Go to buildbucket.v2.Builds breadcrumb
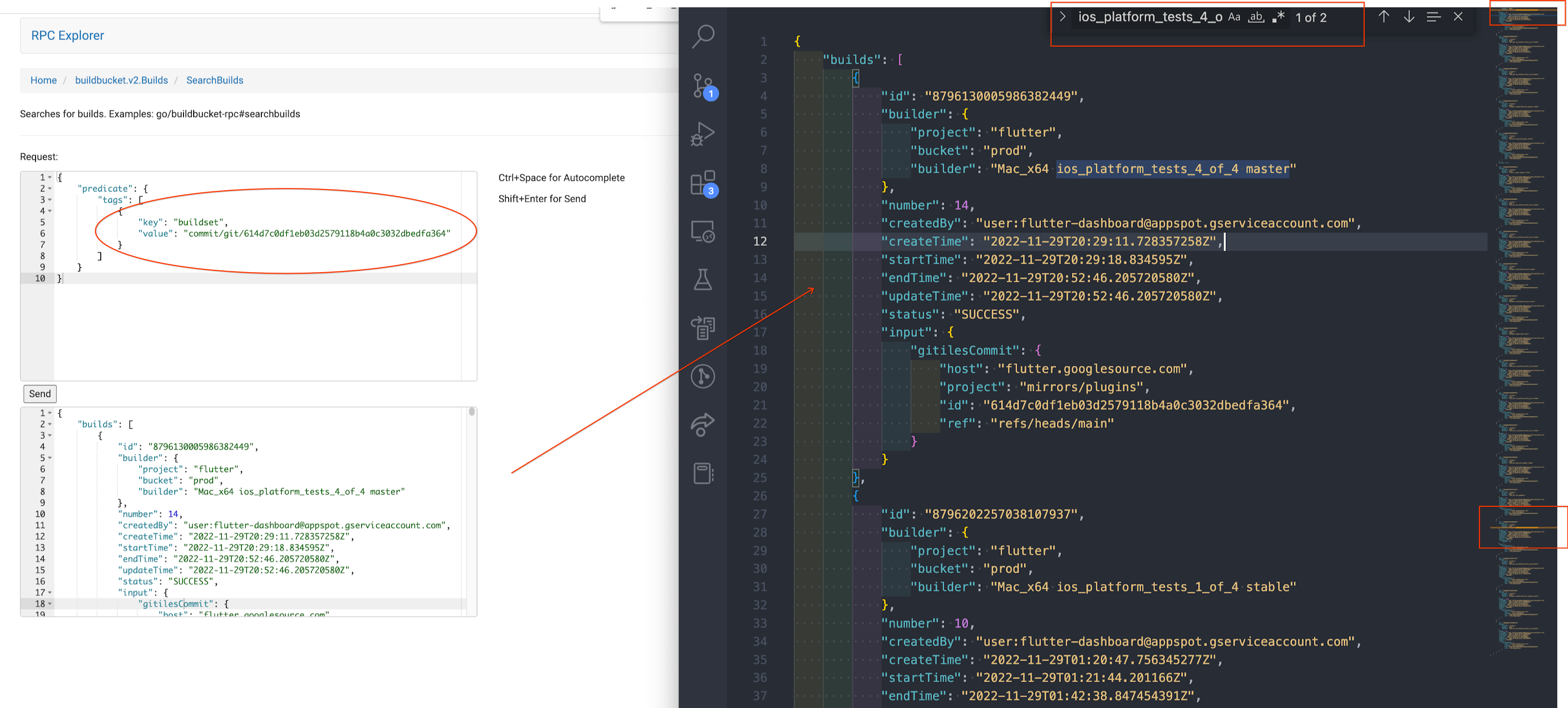Screen dimensions: 1568x708 (x=121, y=80)
